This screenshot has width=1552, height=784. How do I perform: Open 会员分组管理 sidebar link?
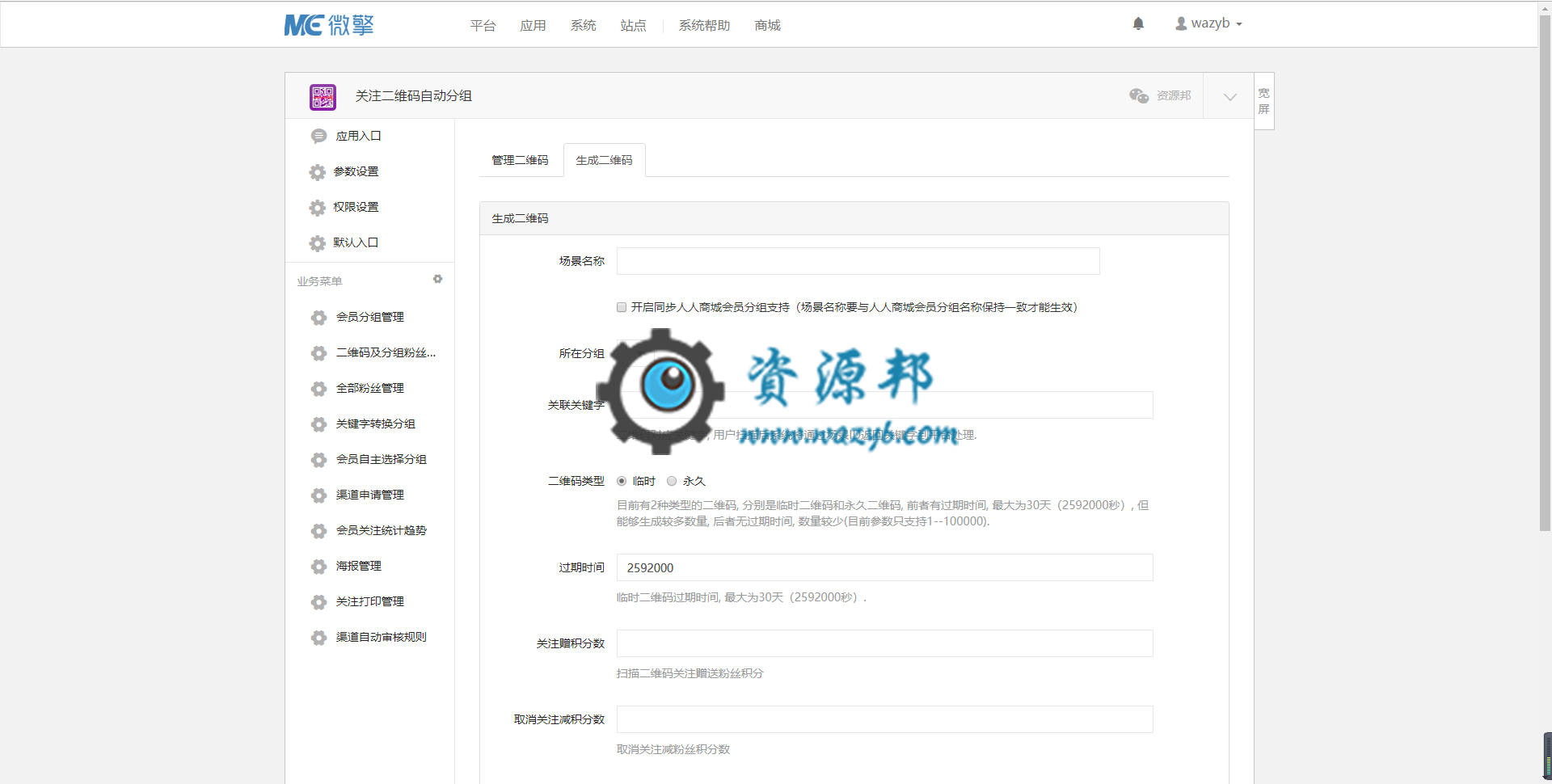(x=369, y=317)
